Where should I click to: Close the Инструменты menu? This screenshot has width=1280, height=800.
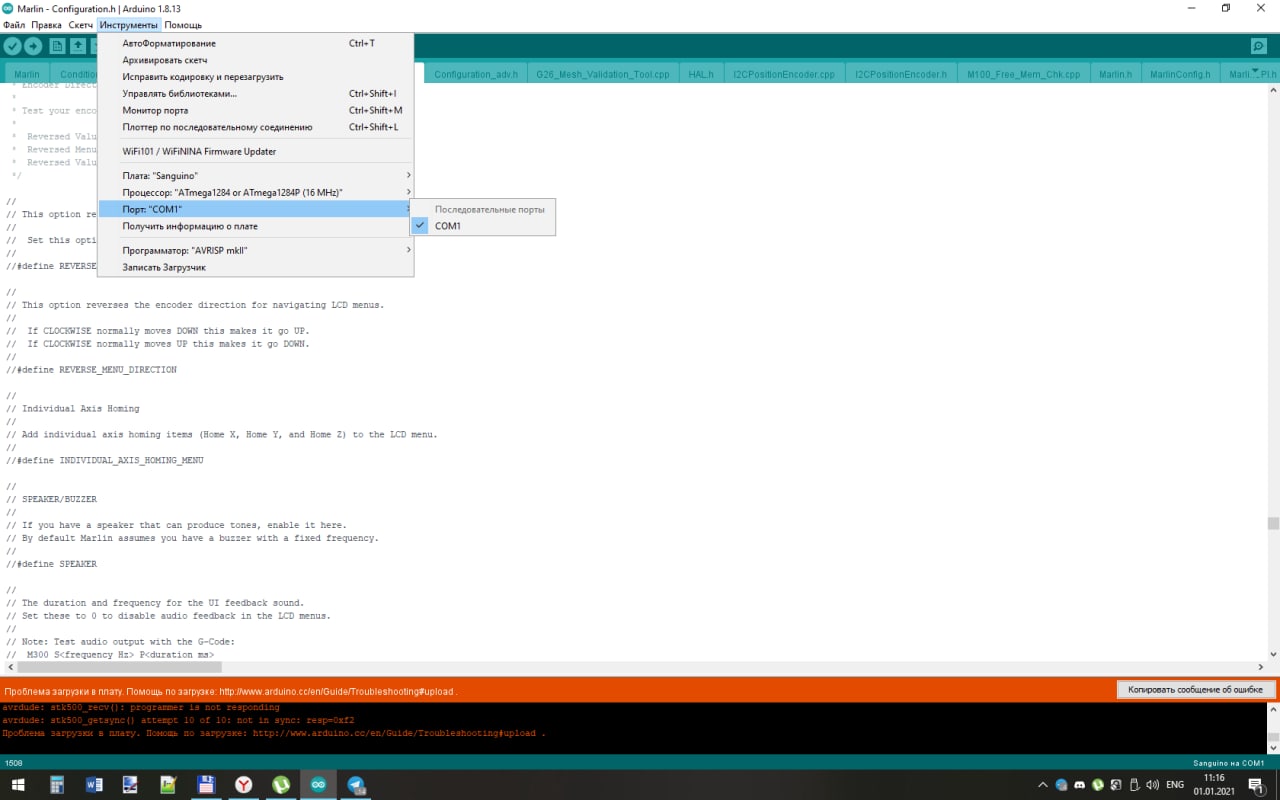point(129,24)
